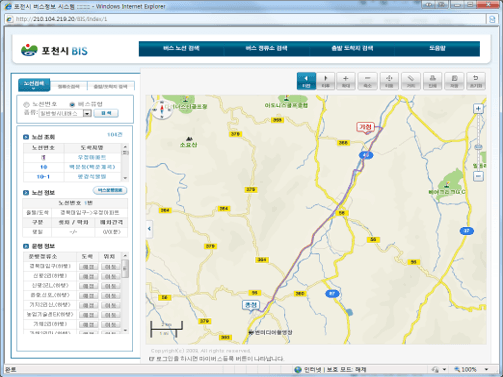Collapse the left panel with the arrow handle
Image resolution: width=503 pixels, height=377 pixels.
tap(149, 229)
